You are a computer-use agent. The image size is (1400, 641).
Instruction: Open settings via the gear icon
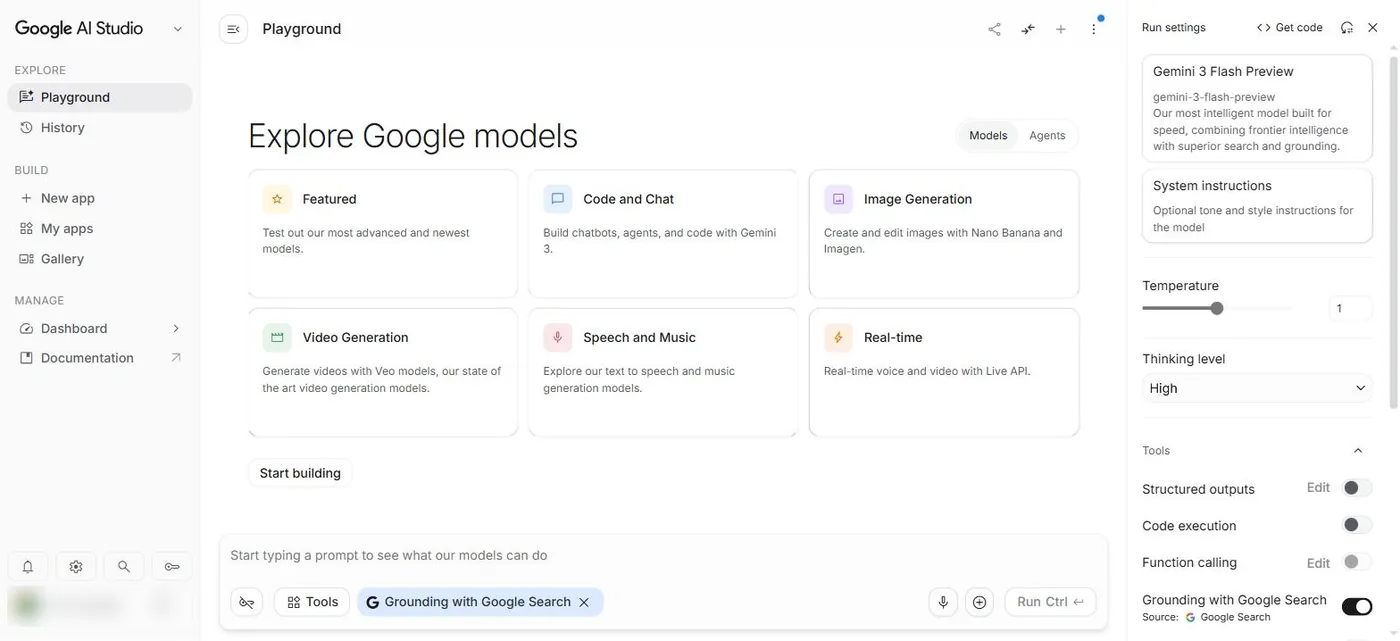(76, 567)
